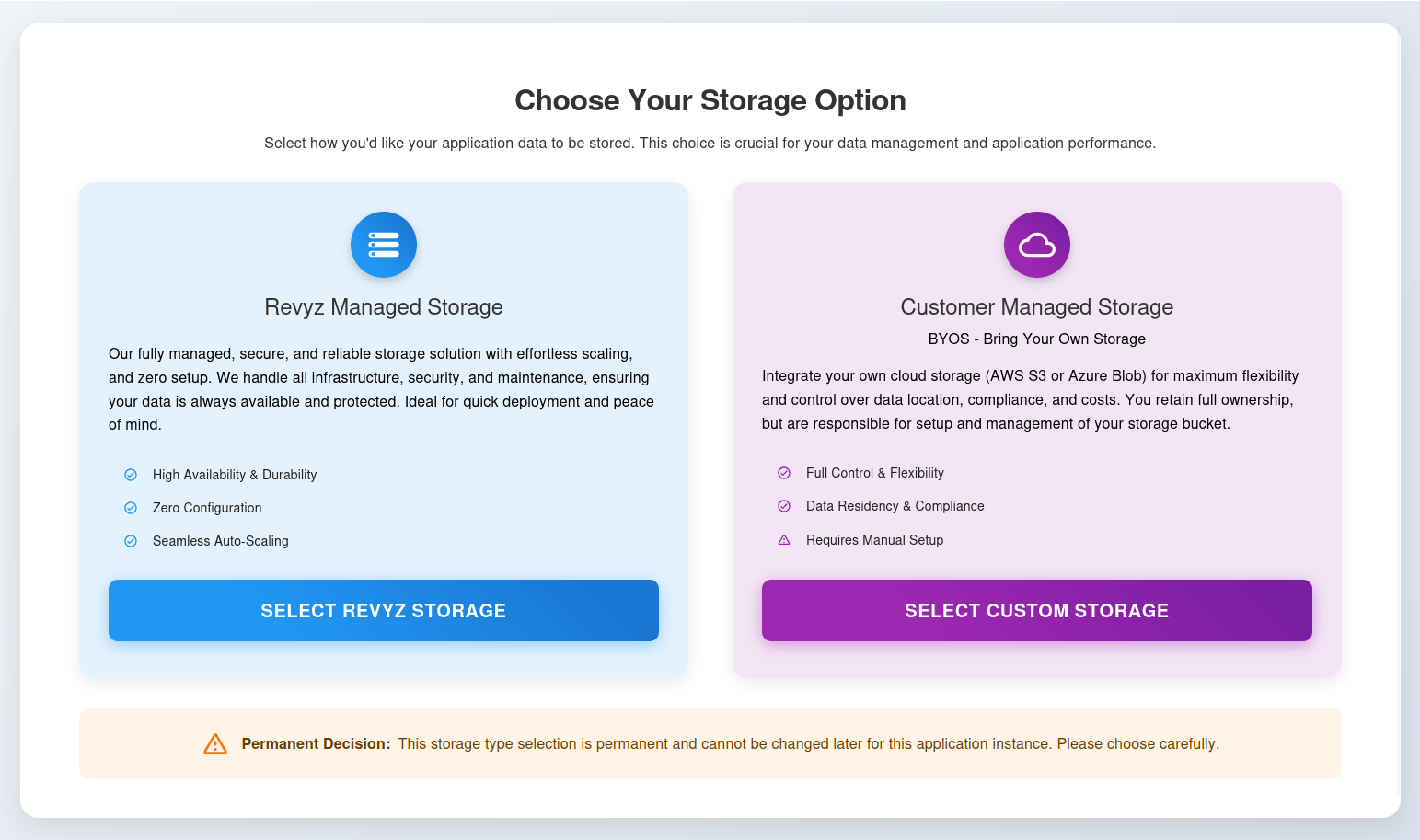The height and width of the screenshot is (840, 1420).
Task: Click the Customer Managed Storage title
Action: click(x=1036, y=306)
